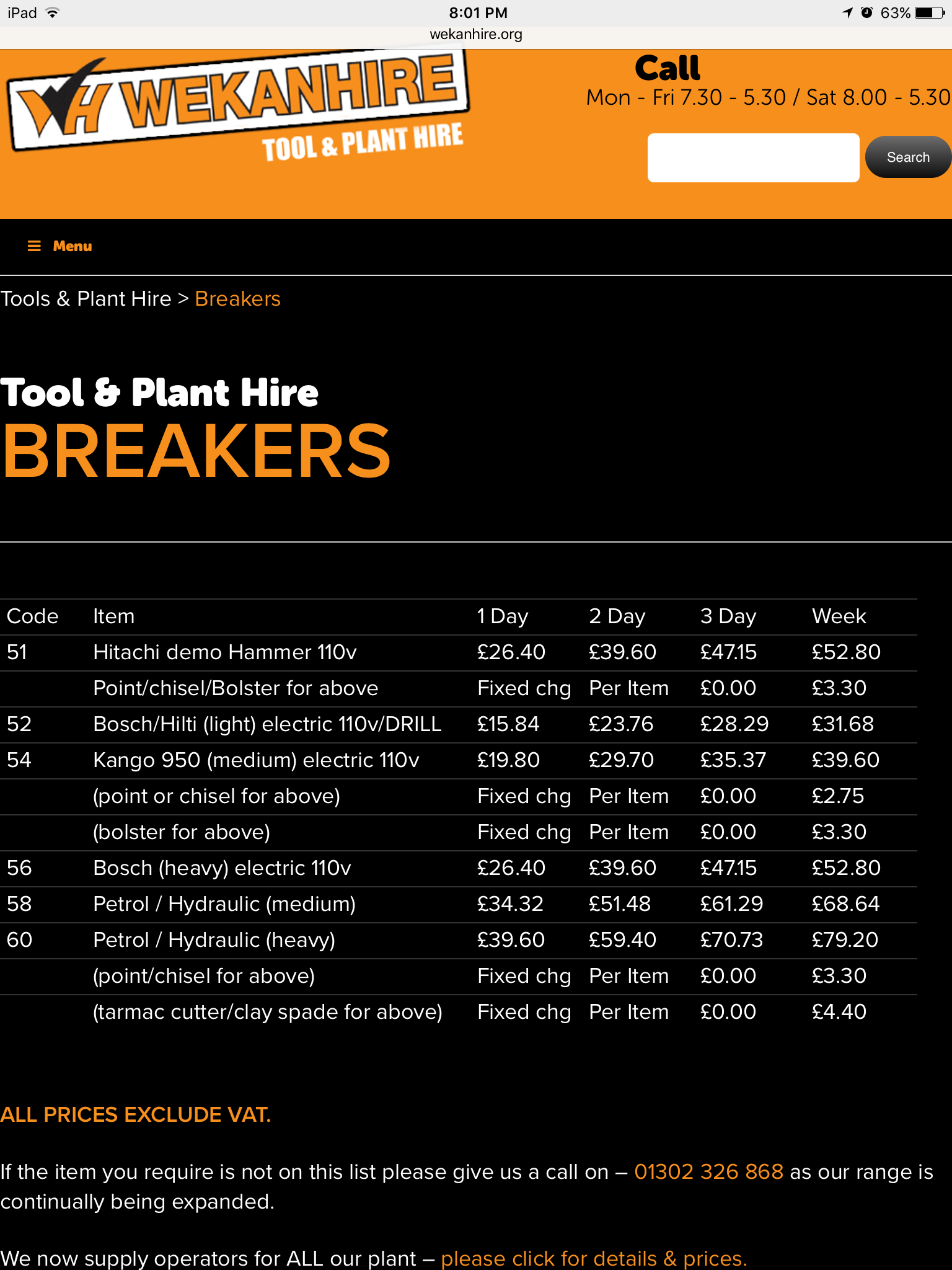Focus the search input field
The height and width of the screenshot is (1270, 952).
(x=753, y=158)
